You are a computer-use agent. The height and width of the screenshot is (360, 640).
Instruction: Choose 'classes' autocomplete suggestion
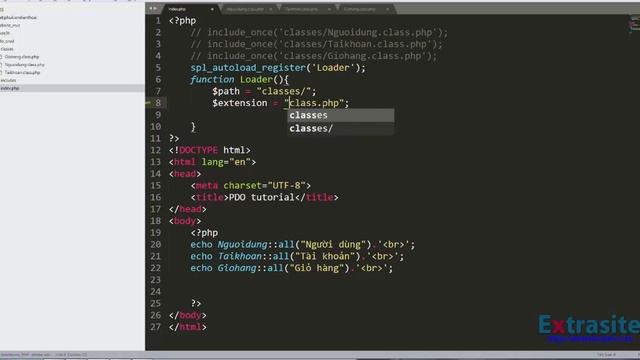click(341, 115)
